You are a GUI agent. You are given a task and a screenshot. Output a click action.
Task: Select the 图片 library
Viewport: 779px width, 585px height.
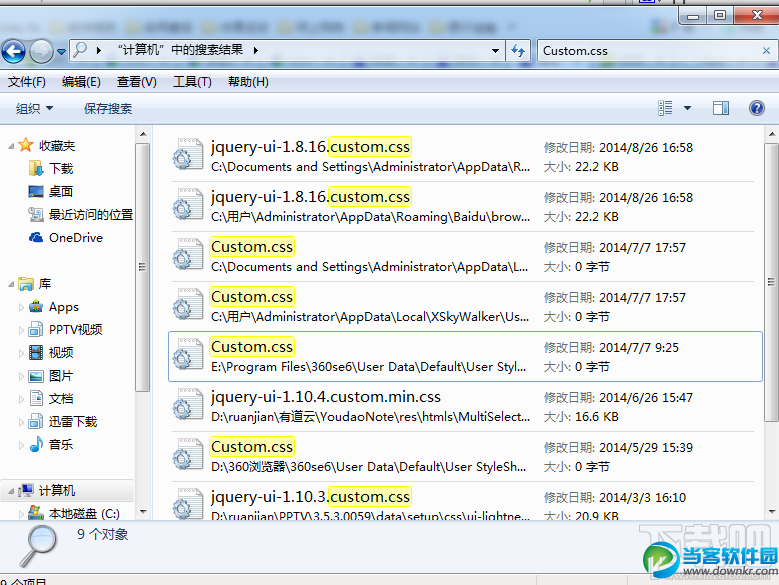pos(51,376)
